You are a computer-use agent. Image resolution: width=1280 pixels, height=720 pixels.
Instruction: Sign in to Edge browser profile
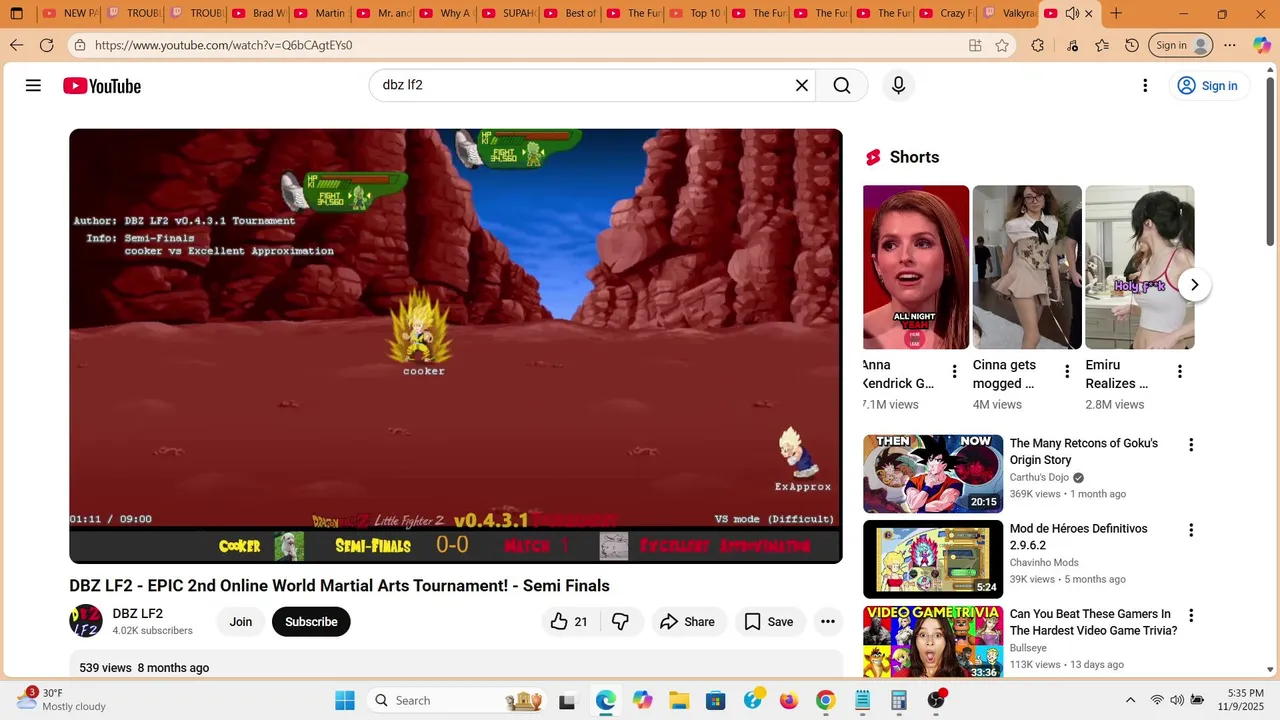click(x=1181, y=45)
